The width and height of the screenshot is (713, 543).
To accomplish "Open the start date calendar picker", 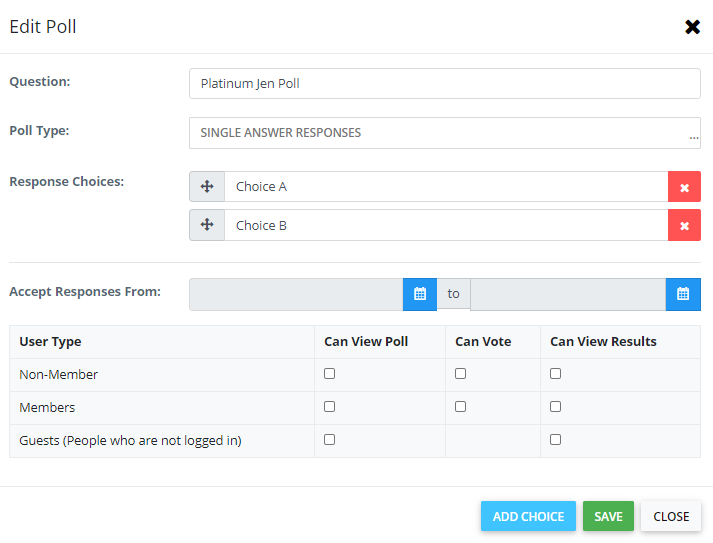I will pyautogui.click(x=420, y=294).
